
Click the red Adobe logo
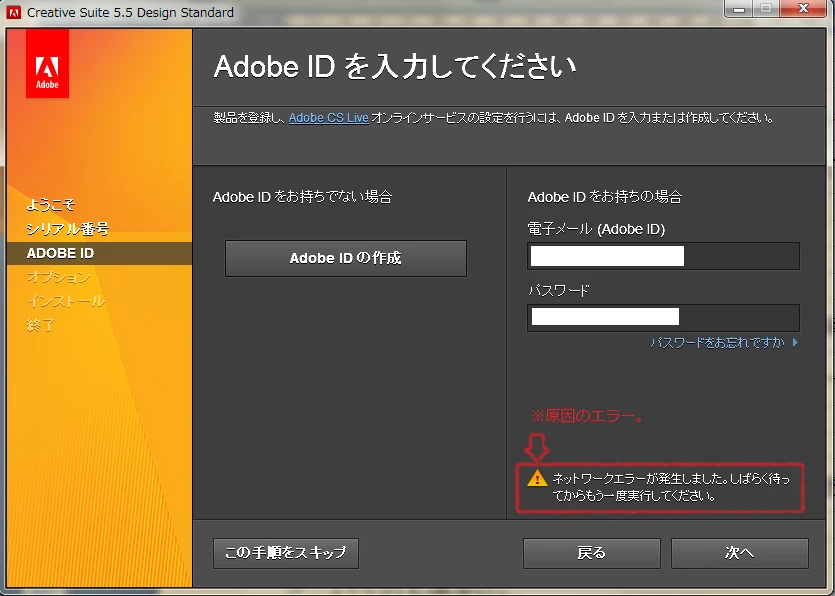click(47, 64)
